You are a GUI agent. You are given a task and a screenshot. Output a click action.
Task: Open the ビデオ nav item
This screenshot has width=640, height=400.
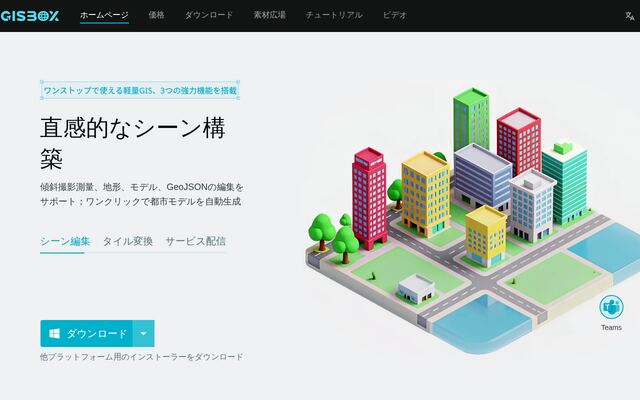click(395, 15)
